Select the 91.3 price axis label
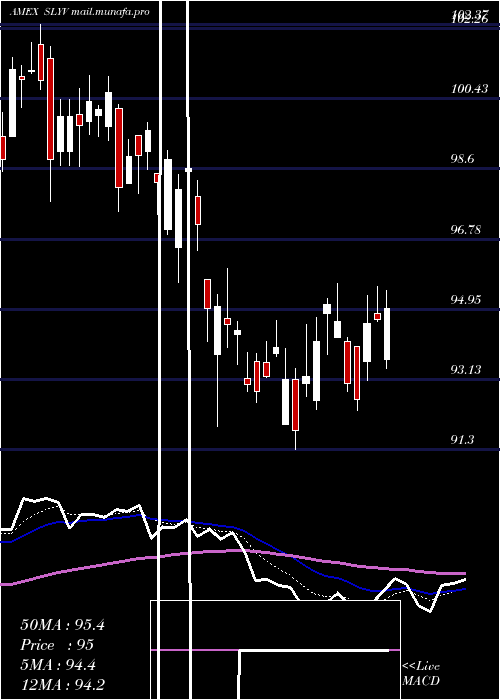 [x=462, y=440]
